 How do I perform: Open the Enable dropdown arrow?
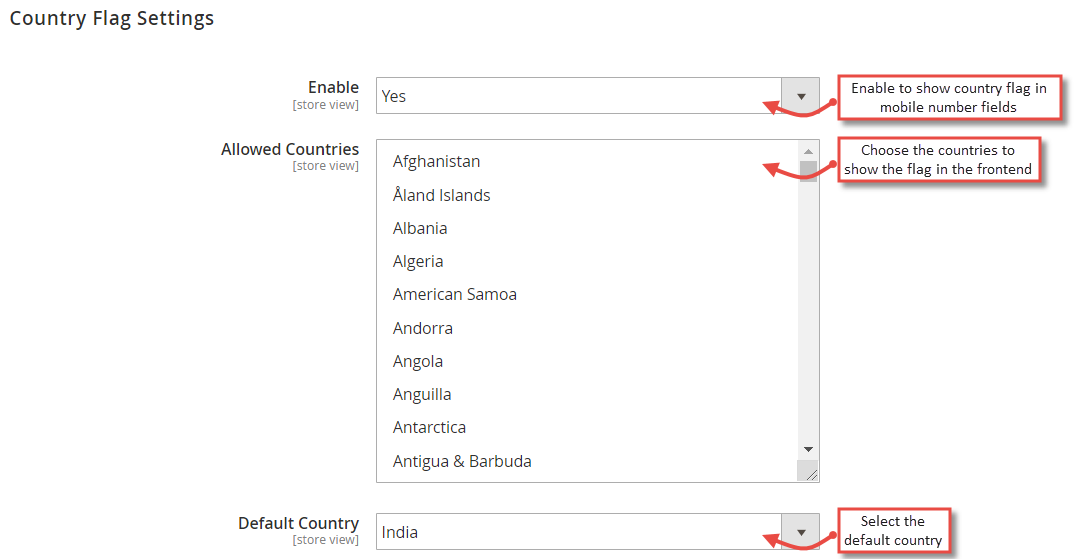tap(800, 96)
